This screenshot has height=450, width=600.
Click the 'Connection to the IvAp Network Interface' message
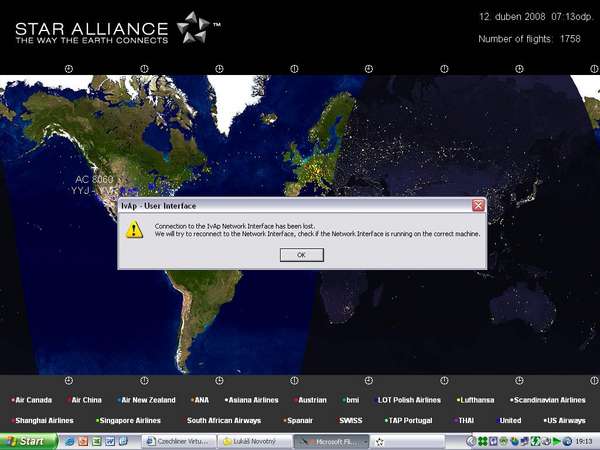[235, 226]
